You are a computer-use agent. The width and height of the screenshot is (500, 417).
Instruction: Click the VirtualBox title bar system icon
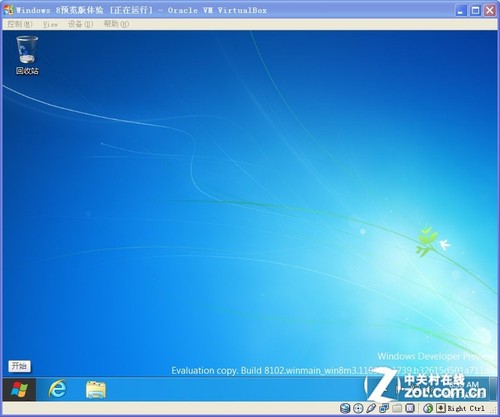pos(9,10)
